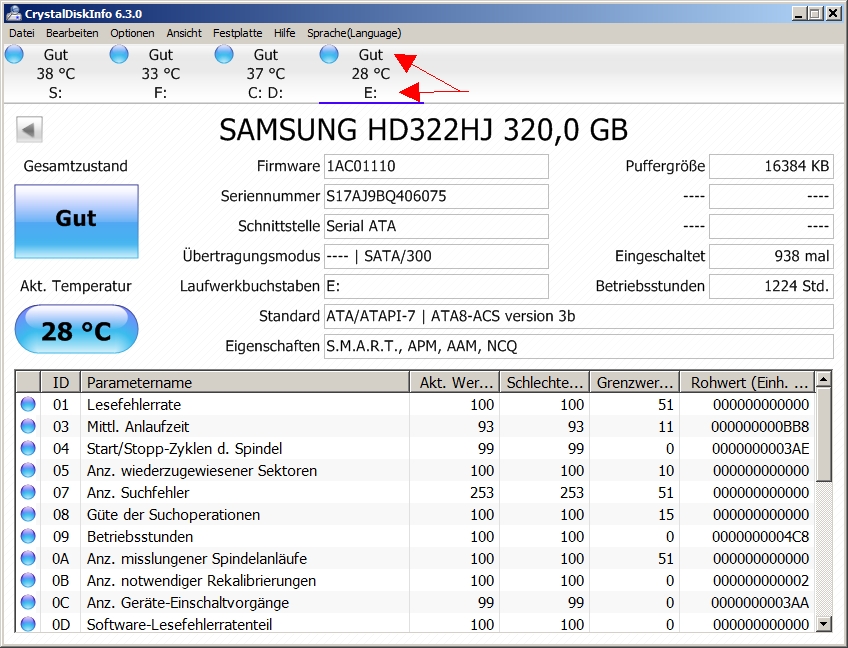848x648 pixels.
Task: Select the F: drive tab at 33 °C
Action: point(160,74)
